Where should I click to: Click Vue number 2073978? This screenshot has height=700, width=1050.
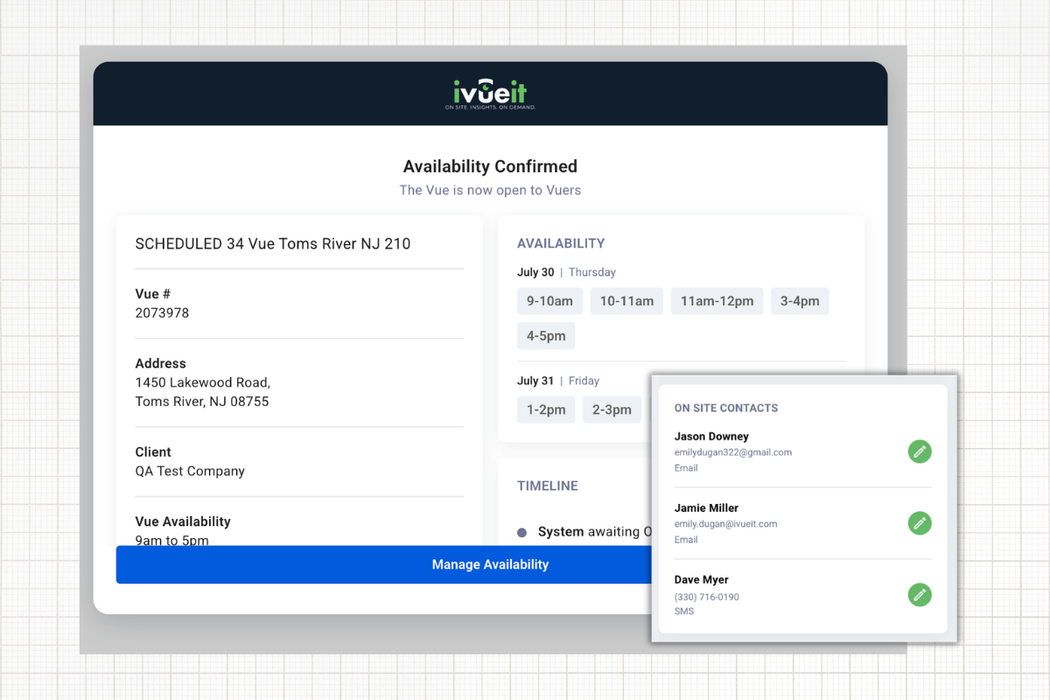(x=162, y=313)
